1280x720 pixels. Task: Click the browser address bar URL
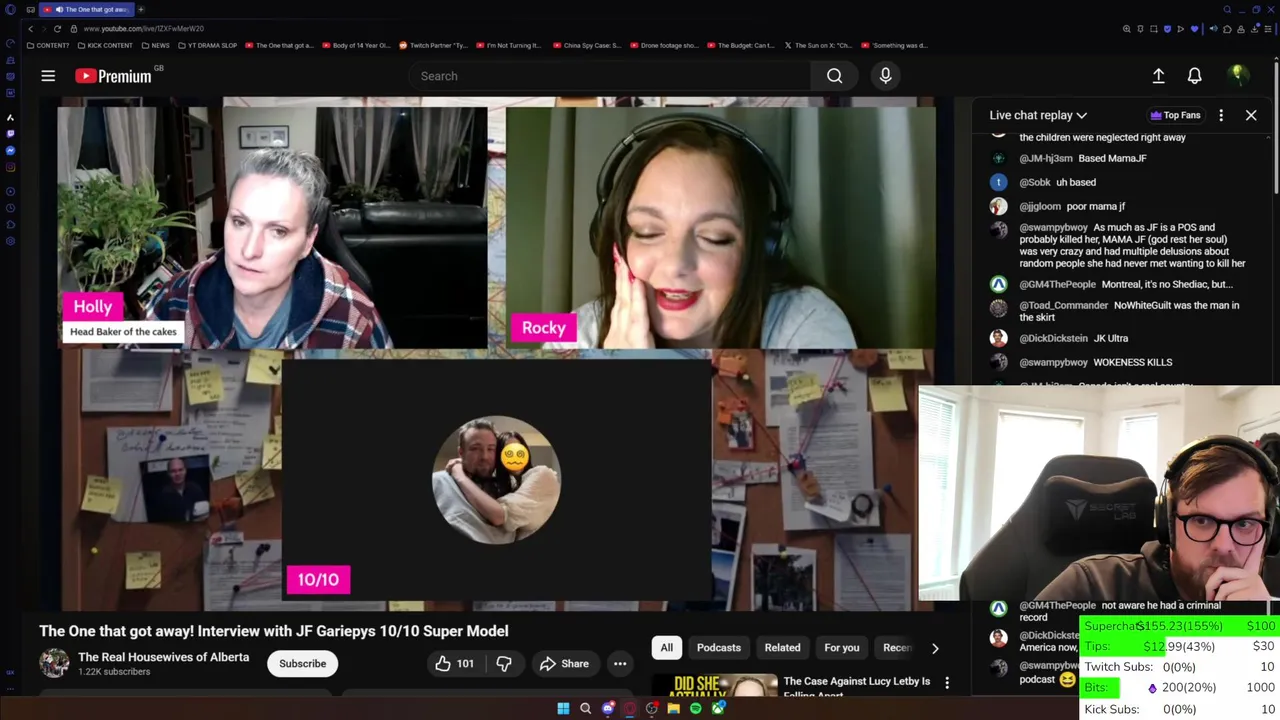coord(144,29)
